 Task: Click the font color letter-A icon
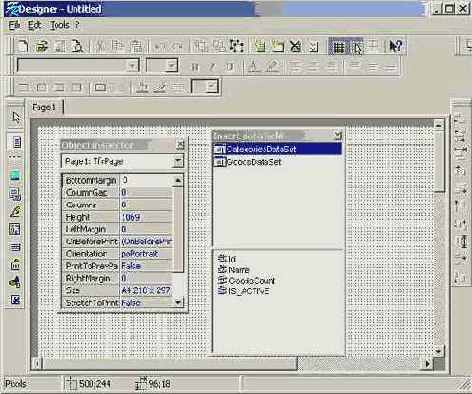(254, 66)
